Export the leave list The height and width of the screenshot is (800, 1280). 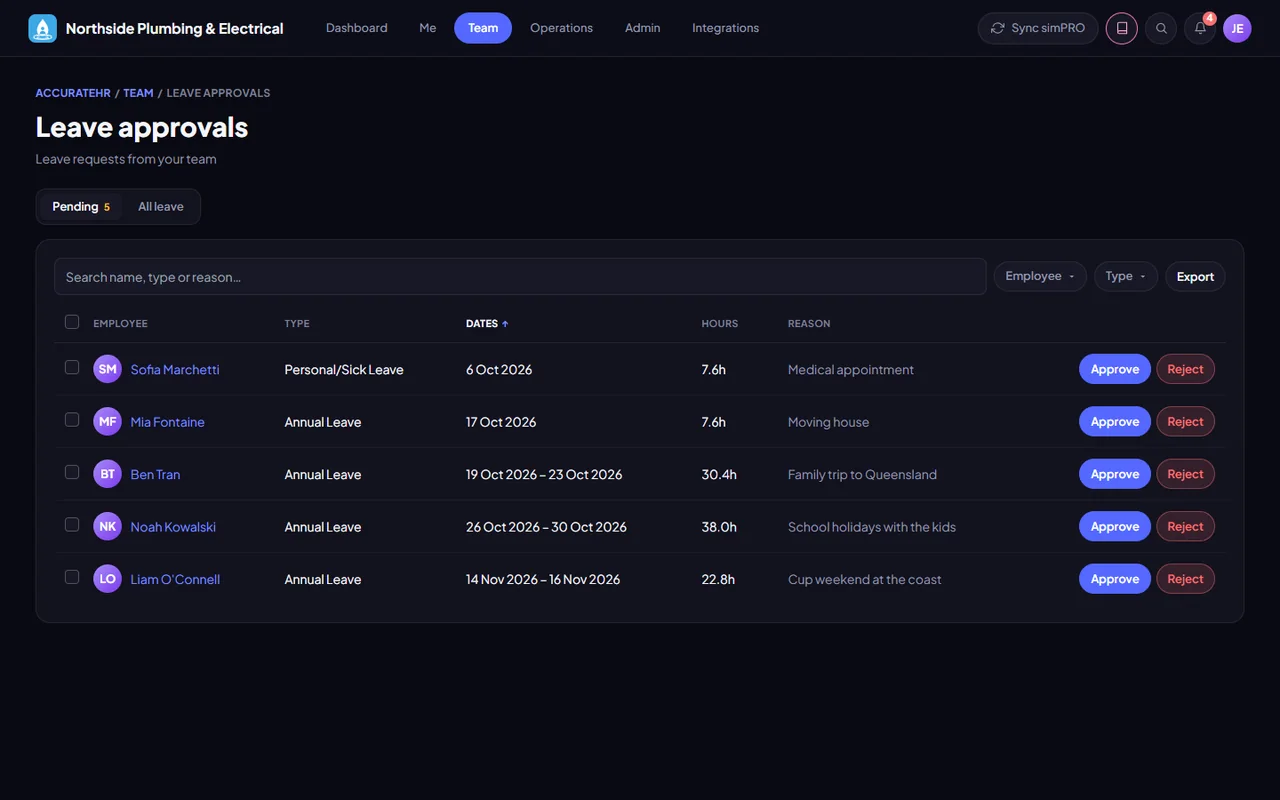(1195, 276)
